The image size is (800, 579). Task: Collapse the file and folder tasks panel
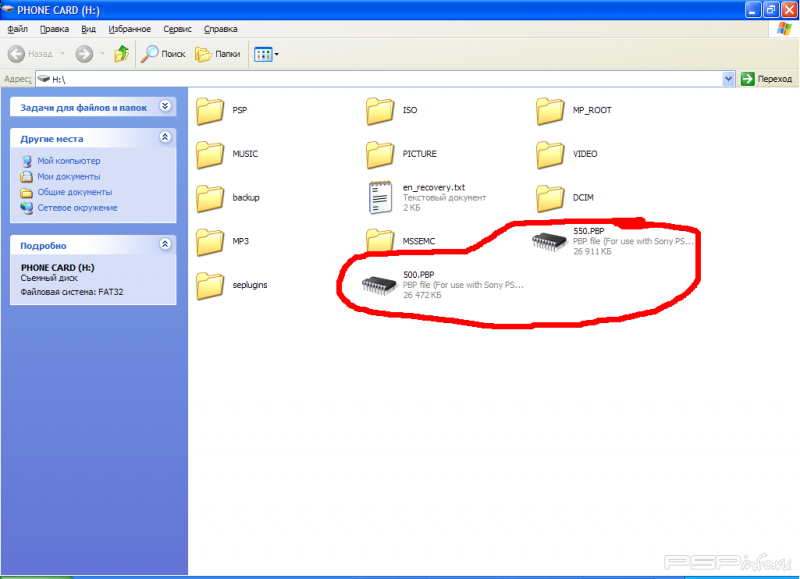pos(165,107)
